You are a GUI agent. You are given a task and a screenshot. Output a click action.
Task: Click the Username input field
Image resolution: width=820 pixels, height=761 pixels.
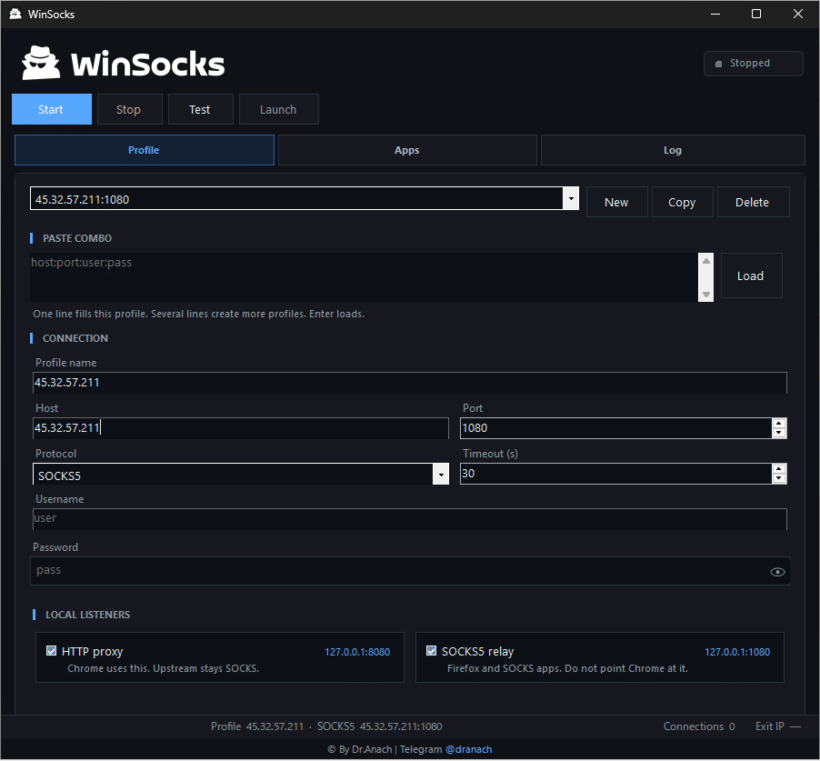[409, 519]
